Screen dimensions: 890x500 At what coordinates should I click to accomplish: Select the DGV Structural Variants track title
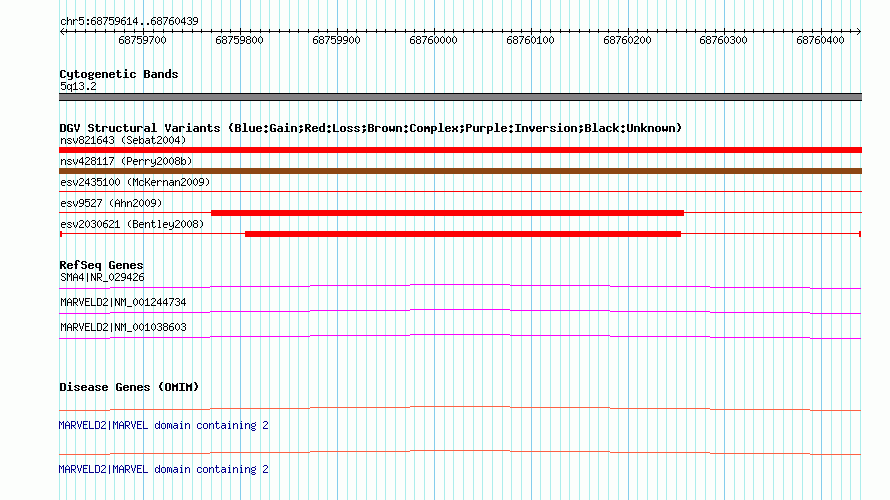click(x=371, y=128)
